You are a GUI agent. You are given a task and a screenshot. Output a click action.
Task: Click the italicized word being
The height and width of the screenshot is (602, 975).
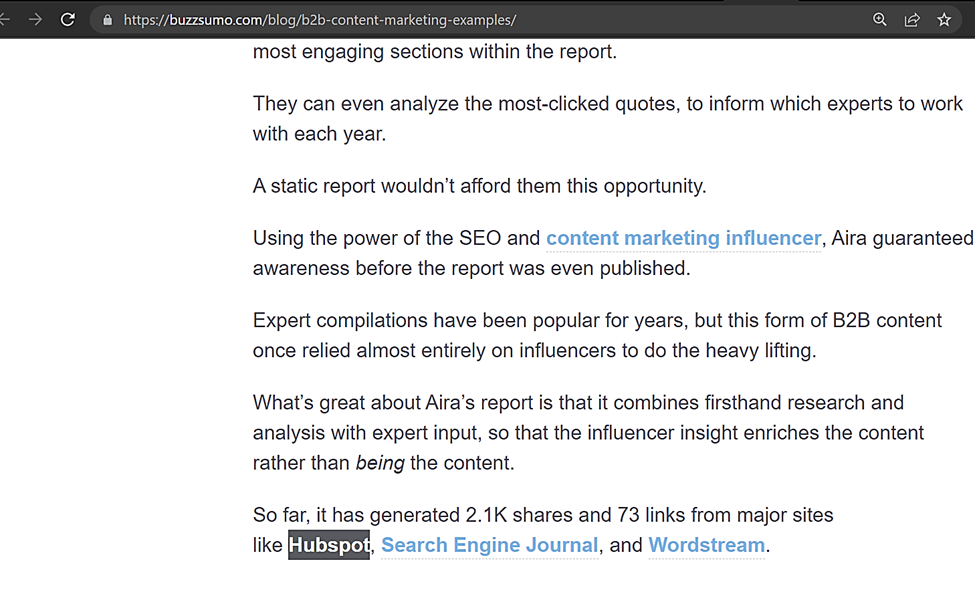379,463
